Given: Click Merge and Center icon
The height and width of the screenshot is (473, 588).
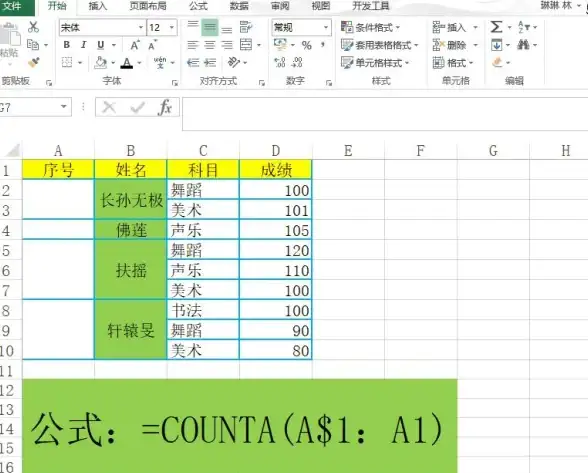Looking at the screenshot, I should (246, 45).
